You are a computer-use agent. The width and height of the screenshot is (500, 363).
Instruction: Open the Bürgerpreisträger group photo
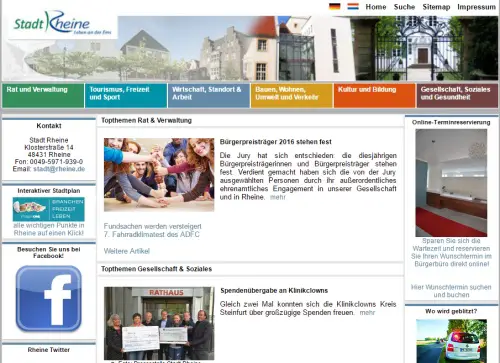(x=159, y=175)
